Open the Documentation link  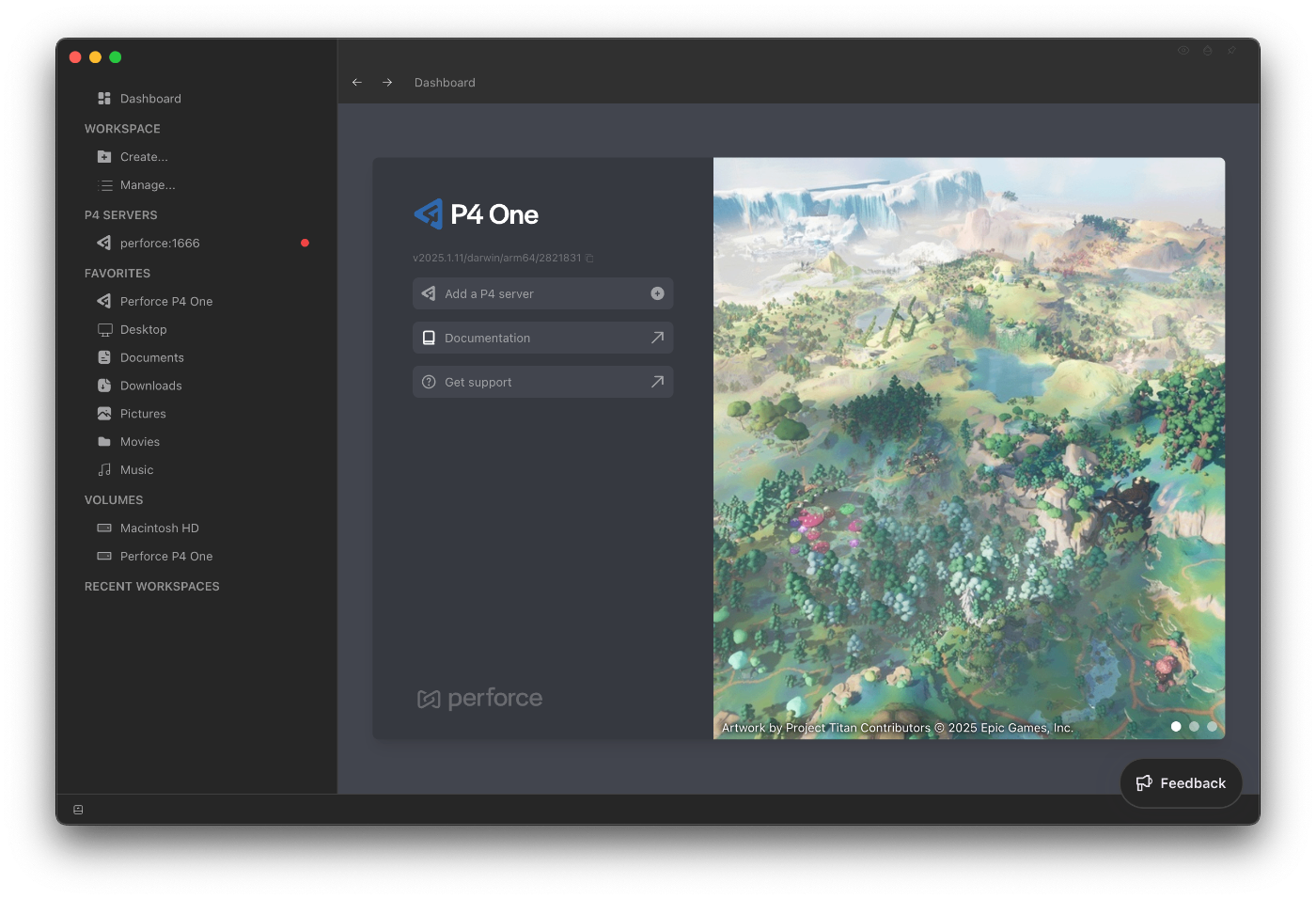tap(542, 338)
